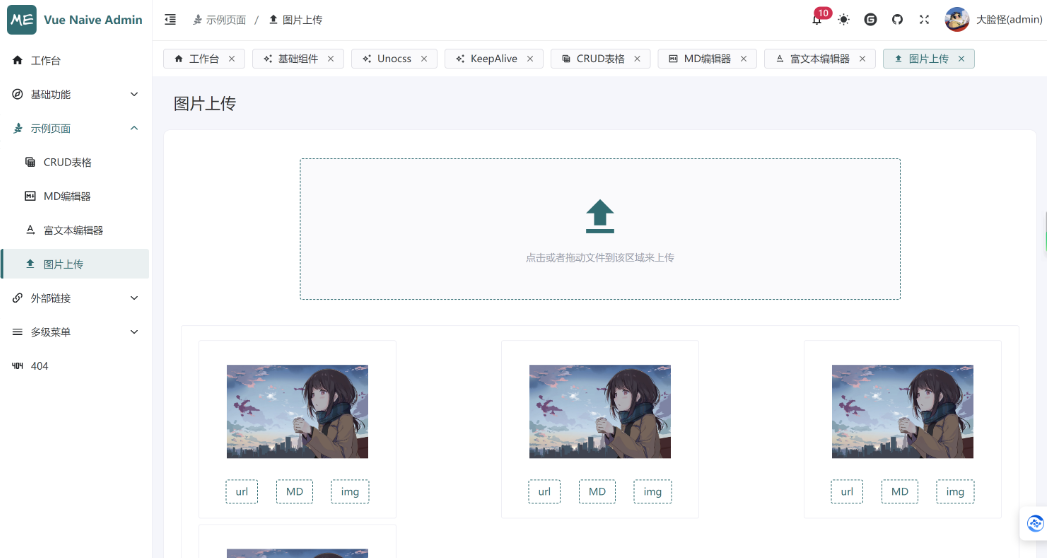Open the notifications bell
This screenshot has height=558, width=1047.
click(817, 20)
